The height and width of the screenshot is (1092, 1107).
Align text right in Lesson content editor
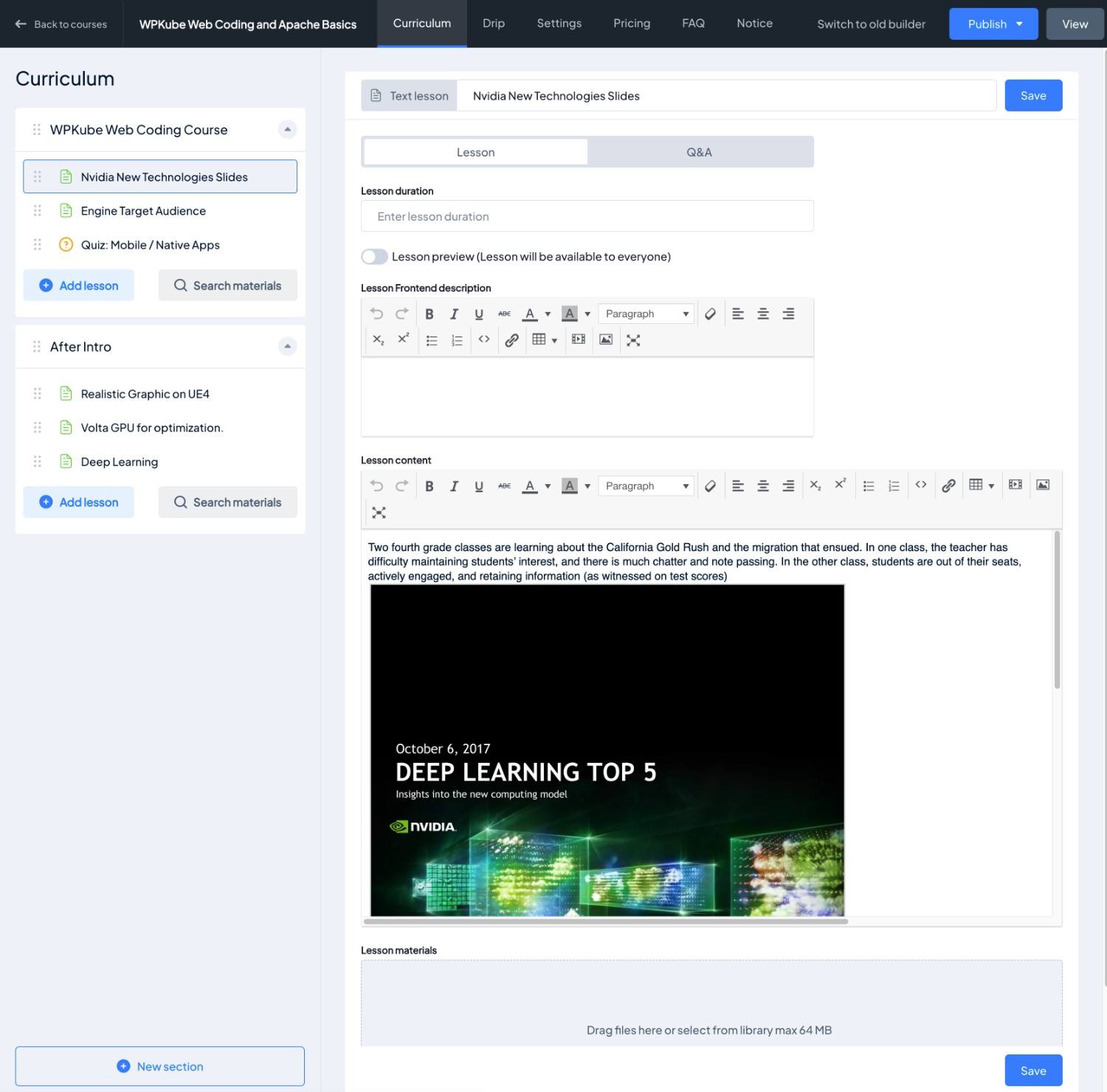coord(788,485)
